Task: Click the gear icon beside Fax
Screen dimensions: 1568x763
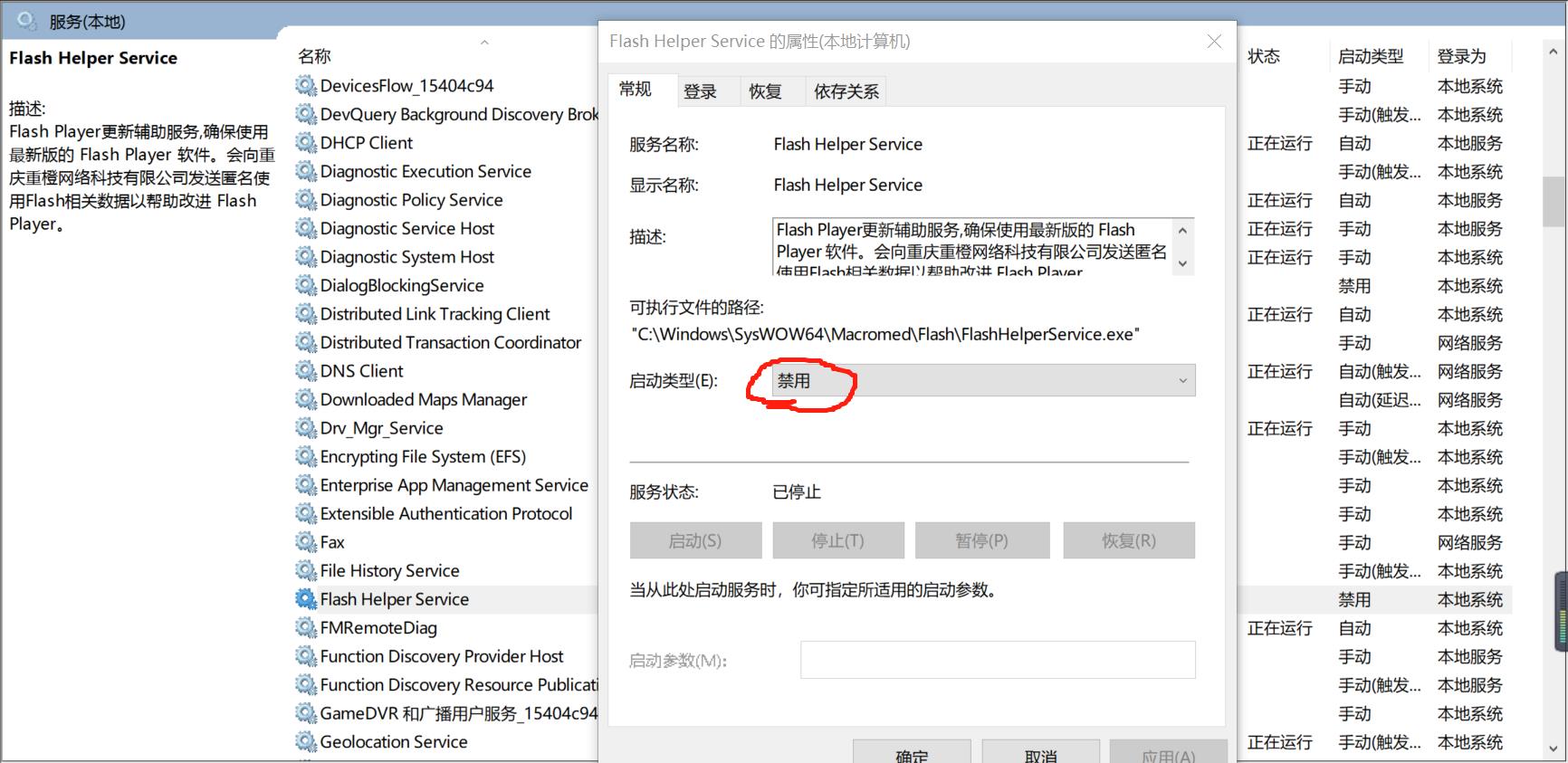Action: [306, 542]
